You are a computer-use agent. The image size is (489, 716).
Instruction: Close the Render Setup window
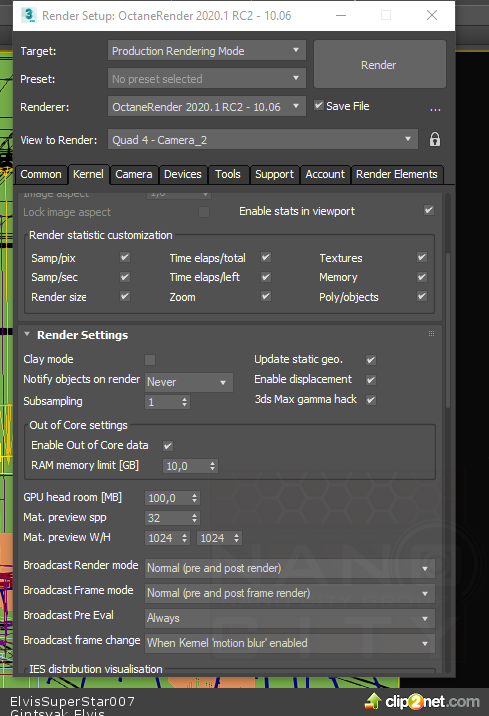coord(432,16)
